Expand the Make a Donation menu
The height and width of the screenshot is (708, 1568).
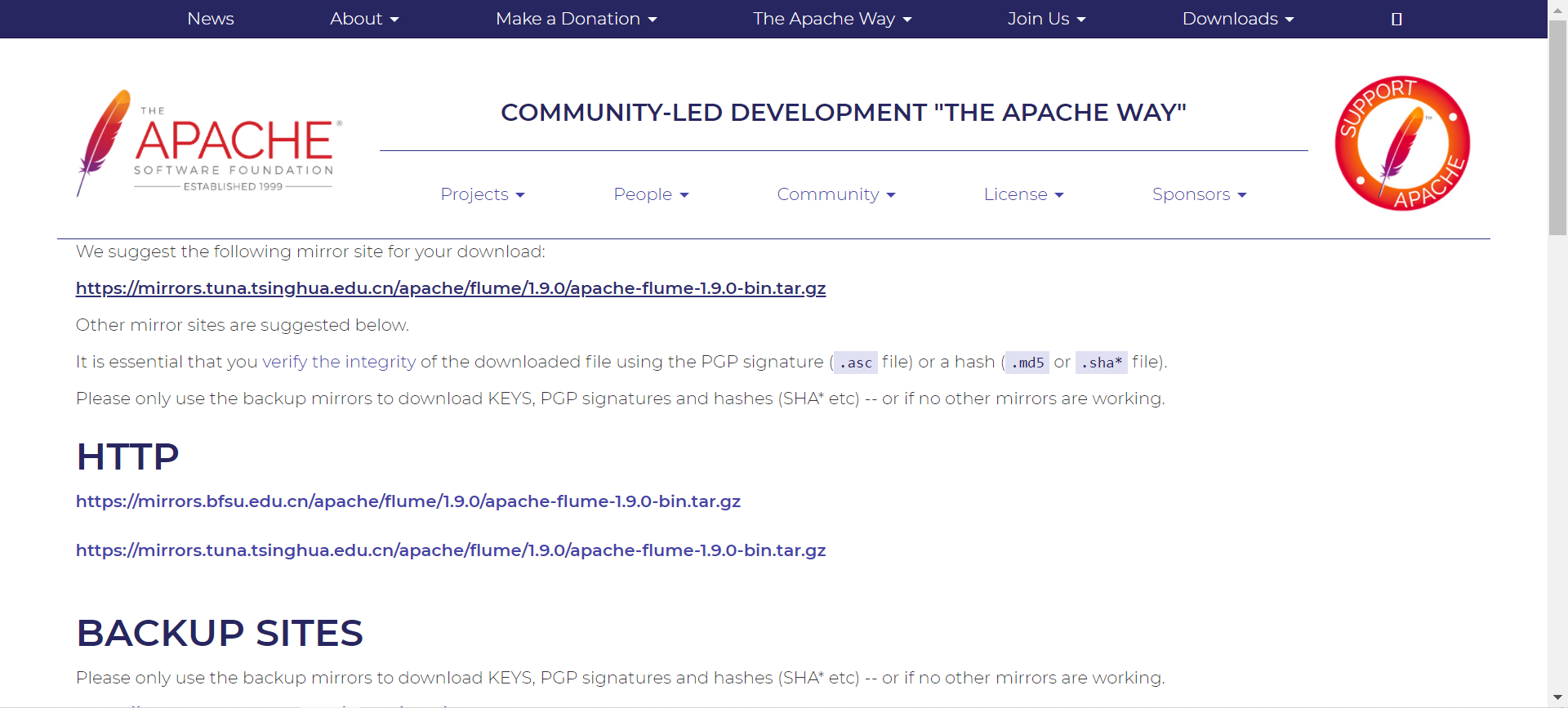pos(576,19)
